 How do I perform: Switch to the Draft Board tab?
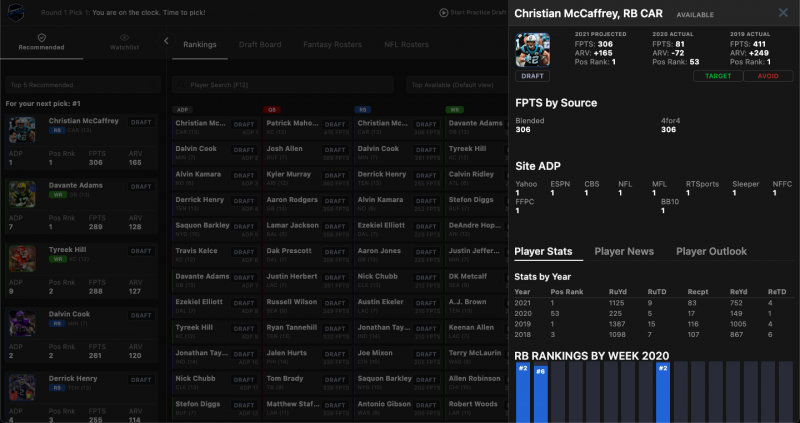260,45
